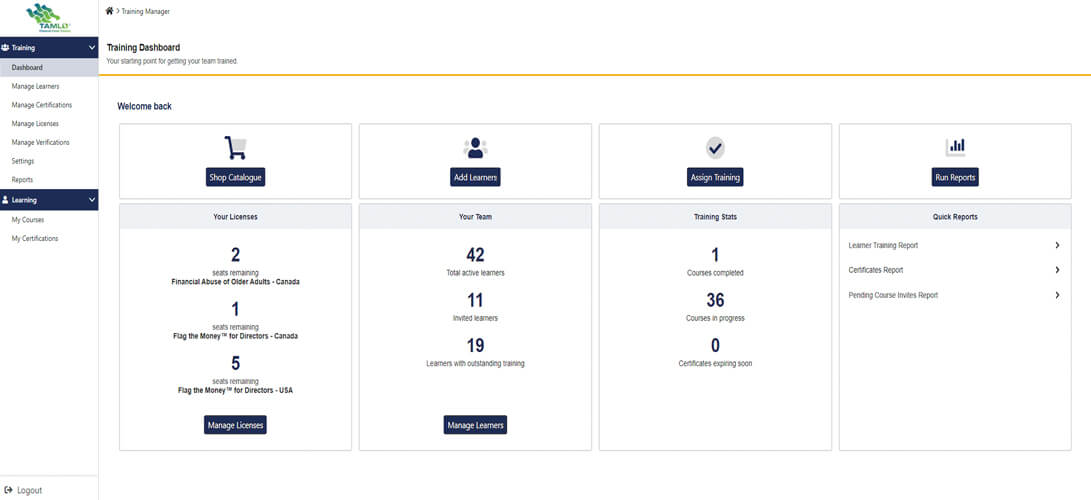
Task: Collapse the Learning sidebar section
Action: [x=92, y=200]
